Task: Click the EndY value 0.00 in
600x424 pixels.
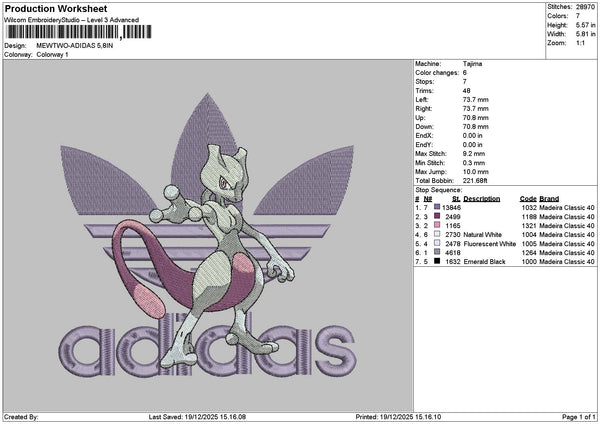Action: (473, 145)
